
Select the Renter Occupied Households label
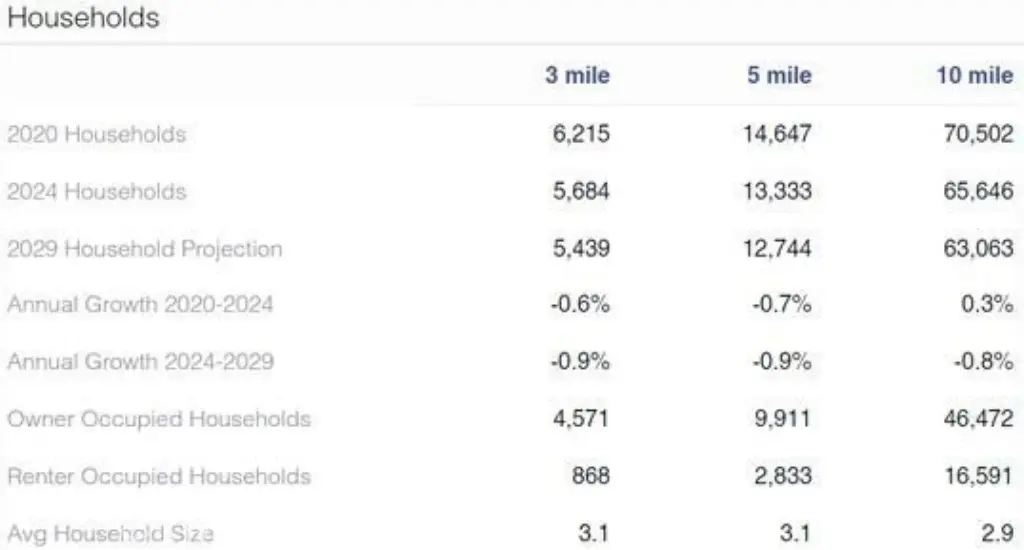158,477
